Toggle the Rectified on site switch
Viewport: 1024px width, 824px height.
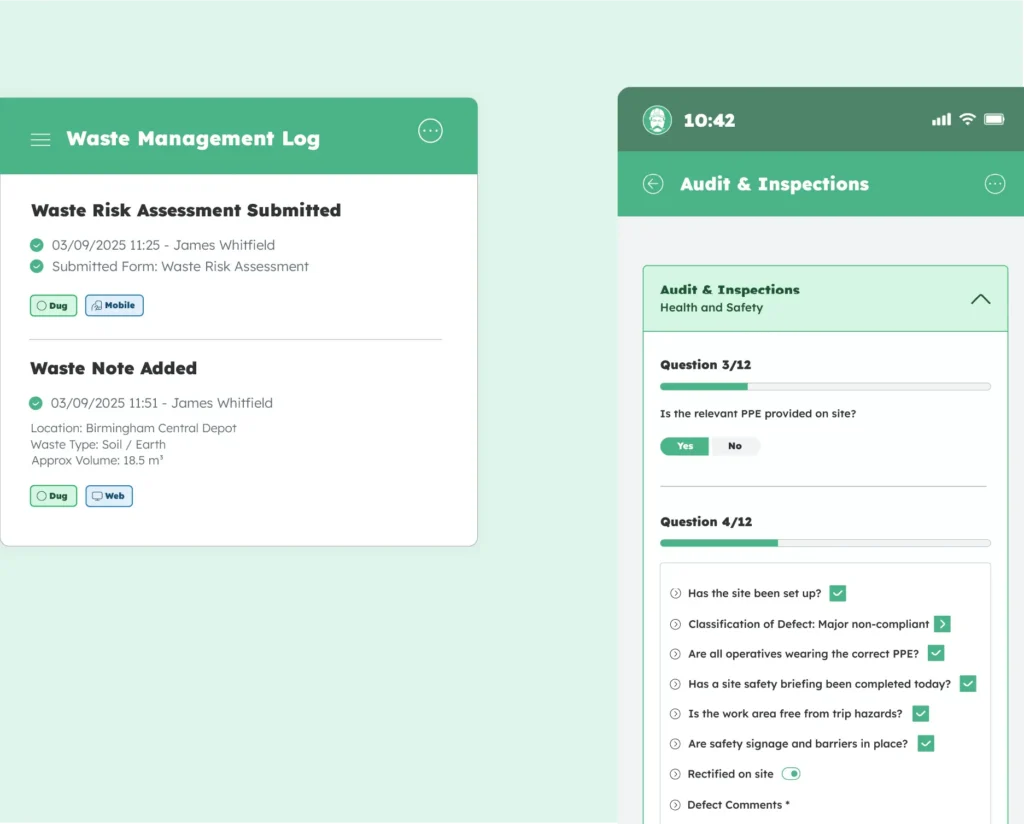791,774
